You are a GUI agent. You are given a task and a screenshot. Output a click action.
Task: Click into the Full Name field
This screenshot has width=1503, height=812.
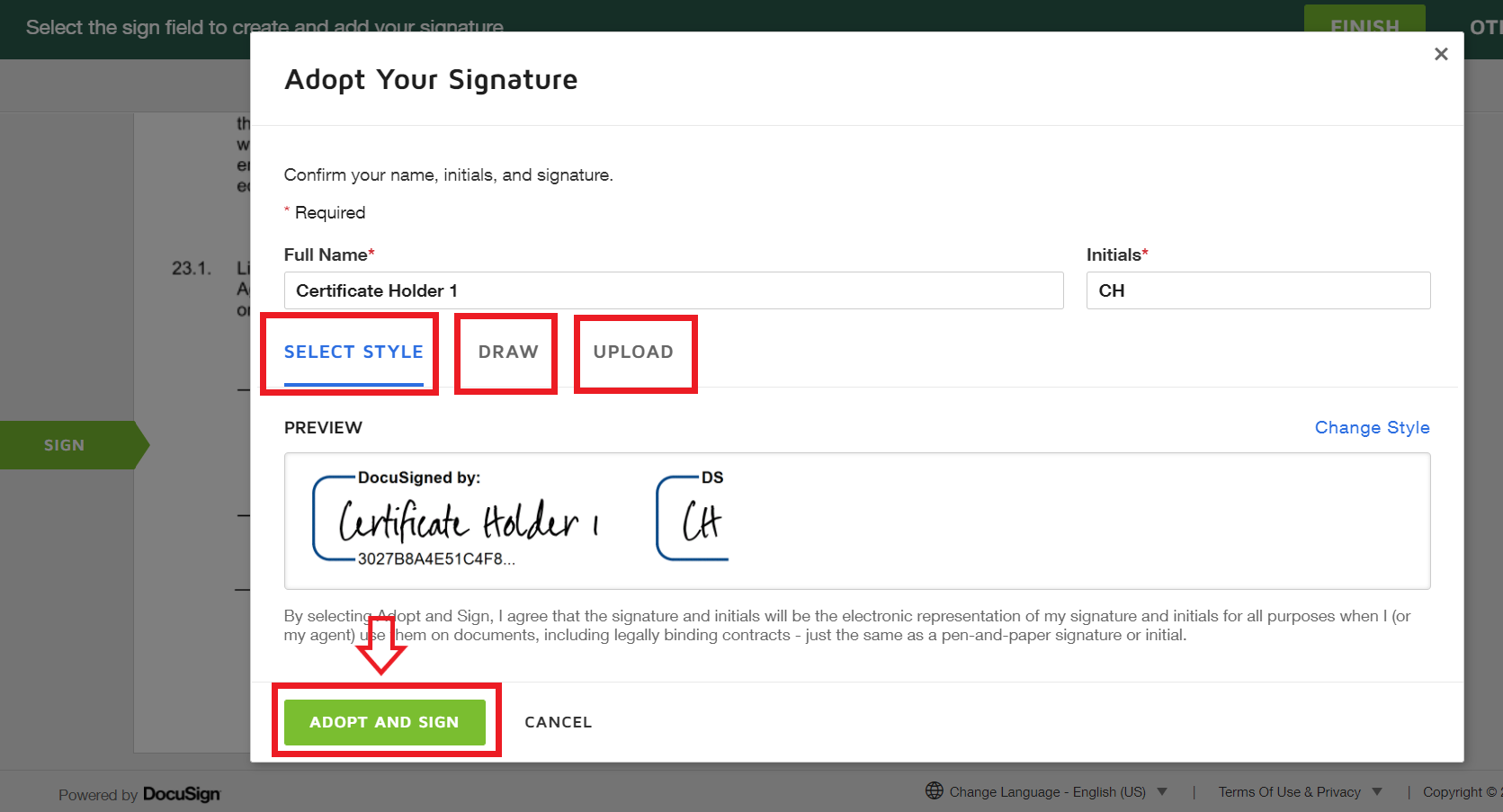[673, 290]
